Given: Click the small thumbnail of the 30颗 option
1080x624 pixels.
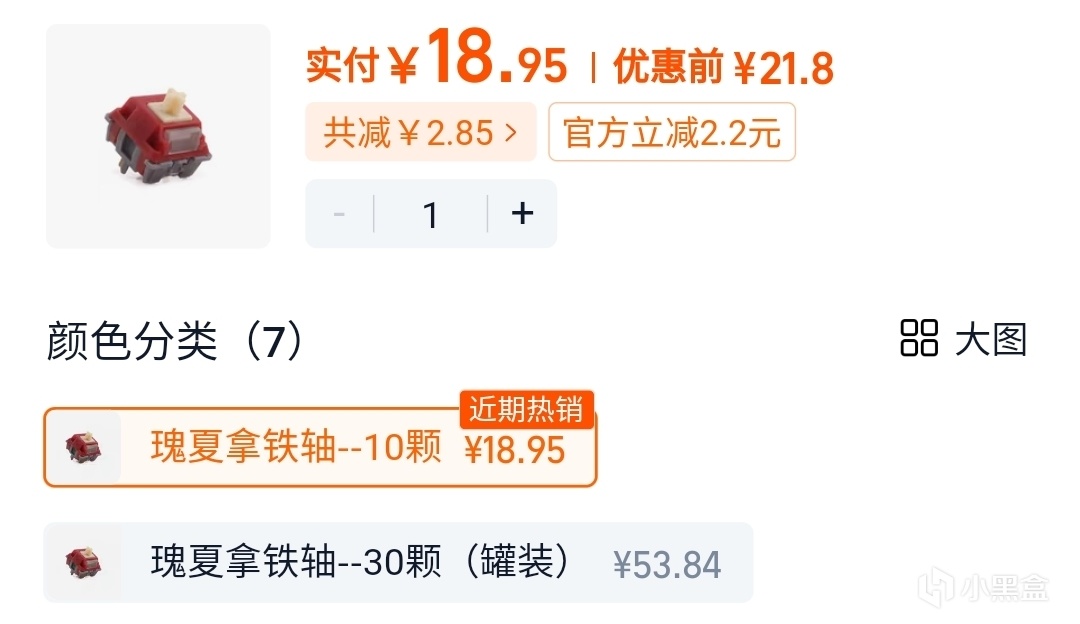Looking at the screenshot, I should [x=82, y=562].
